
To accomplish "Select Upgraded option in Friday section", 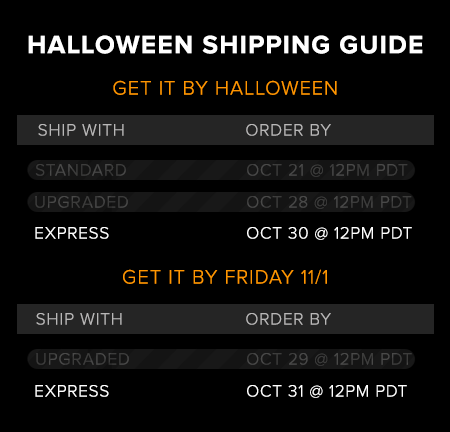I will click(x=82, y=359).
